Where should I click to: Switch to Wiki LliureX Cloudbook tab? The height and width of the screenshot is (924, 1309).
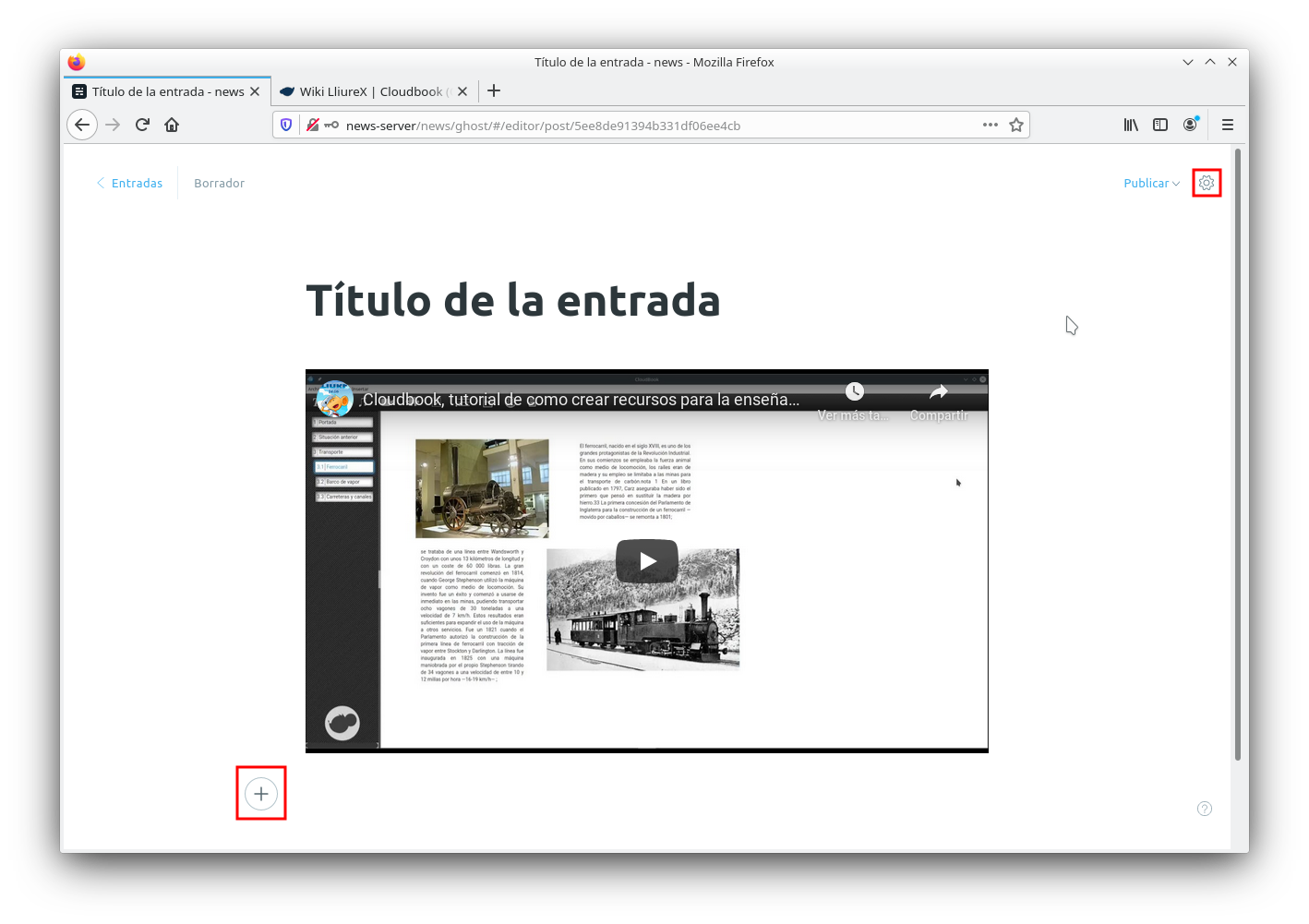click(x=369, y=91)
